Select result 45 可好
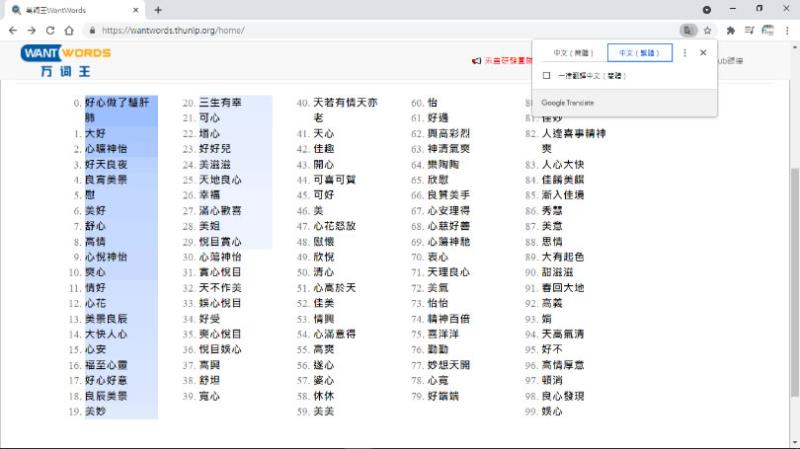800x449 pixels. (323, 195)
